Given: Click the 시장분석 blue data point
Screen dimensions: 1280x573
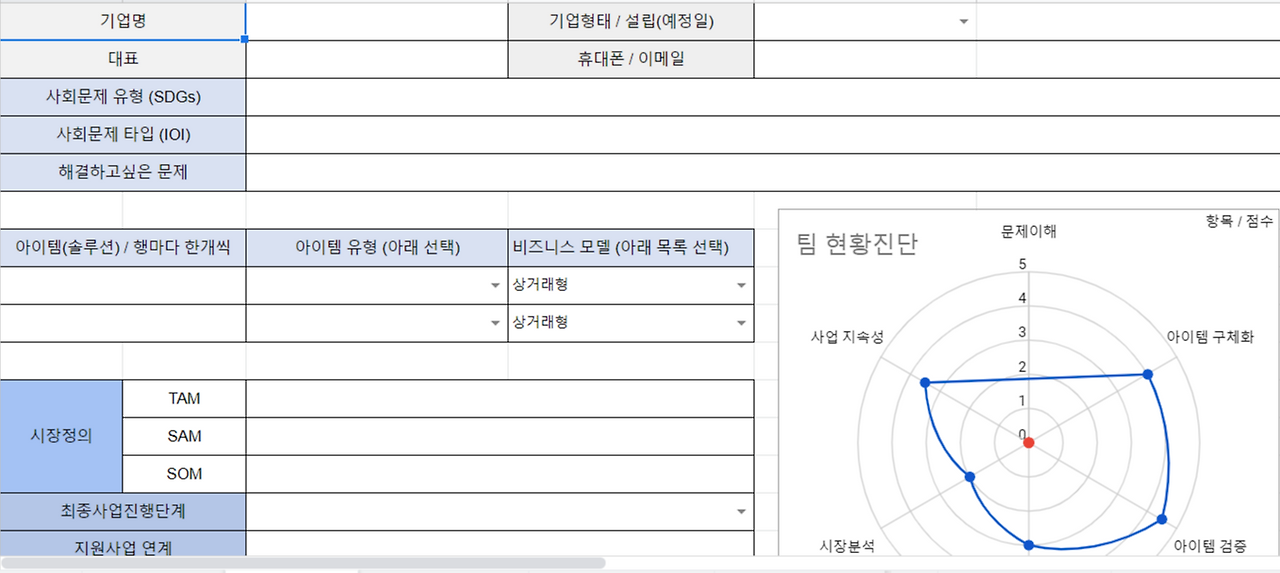Looking at the screenshot, I should pos(969,477).
